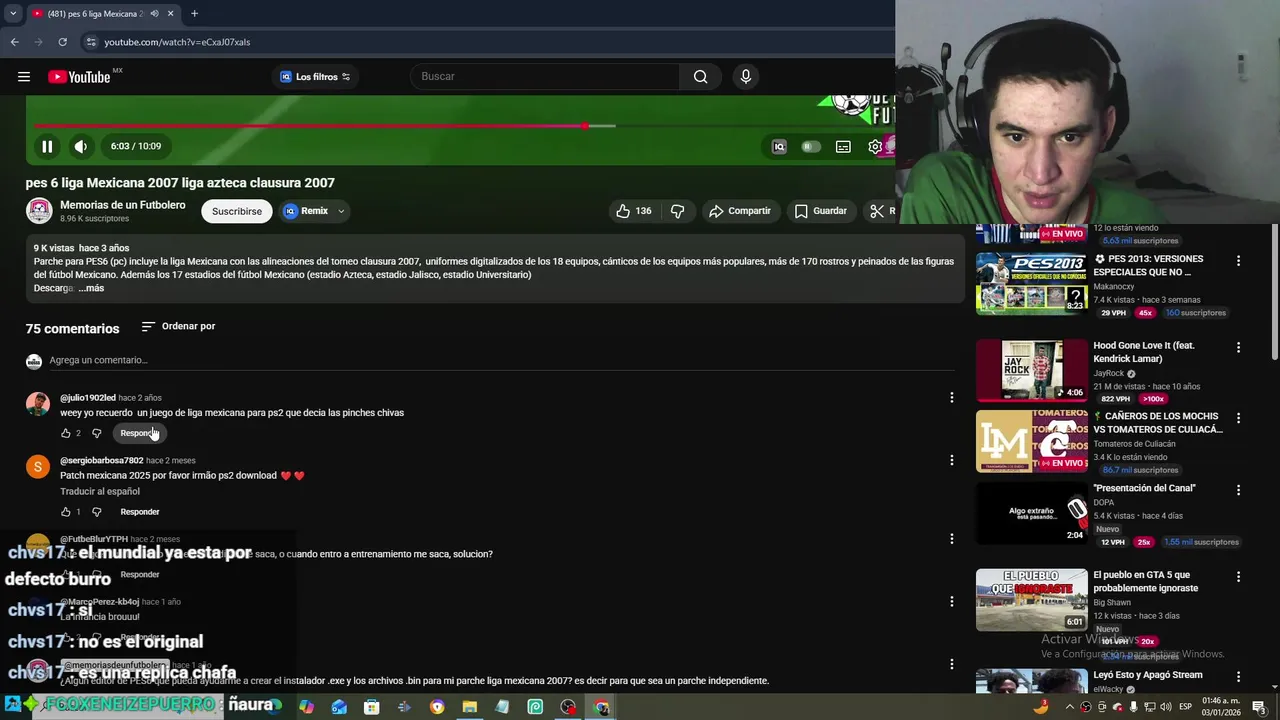
Task: Open the player settings gear
Action: click(x=875, y=146)
